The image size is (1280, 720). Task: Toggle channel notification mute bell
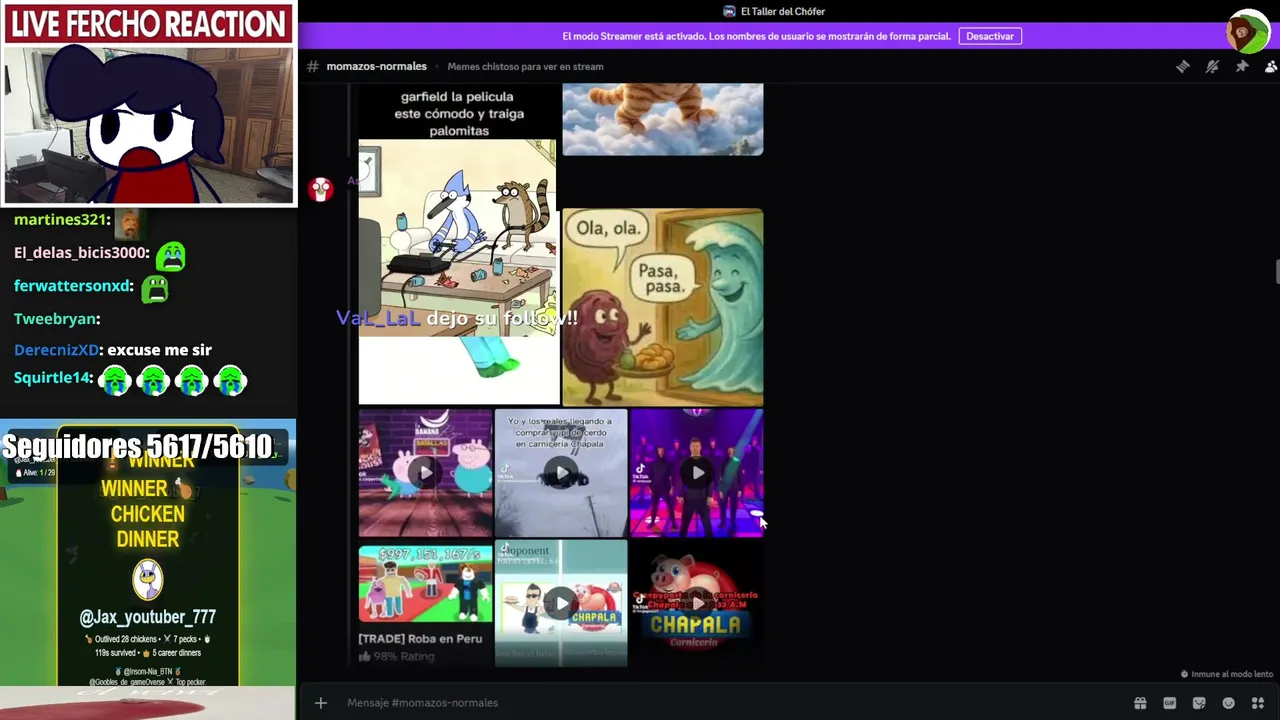1212,66
